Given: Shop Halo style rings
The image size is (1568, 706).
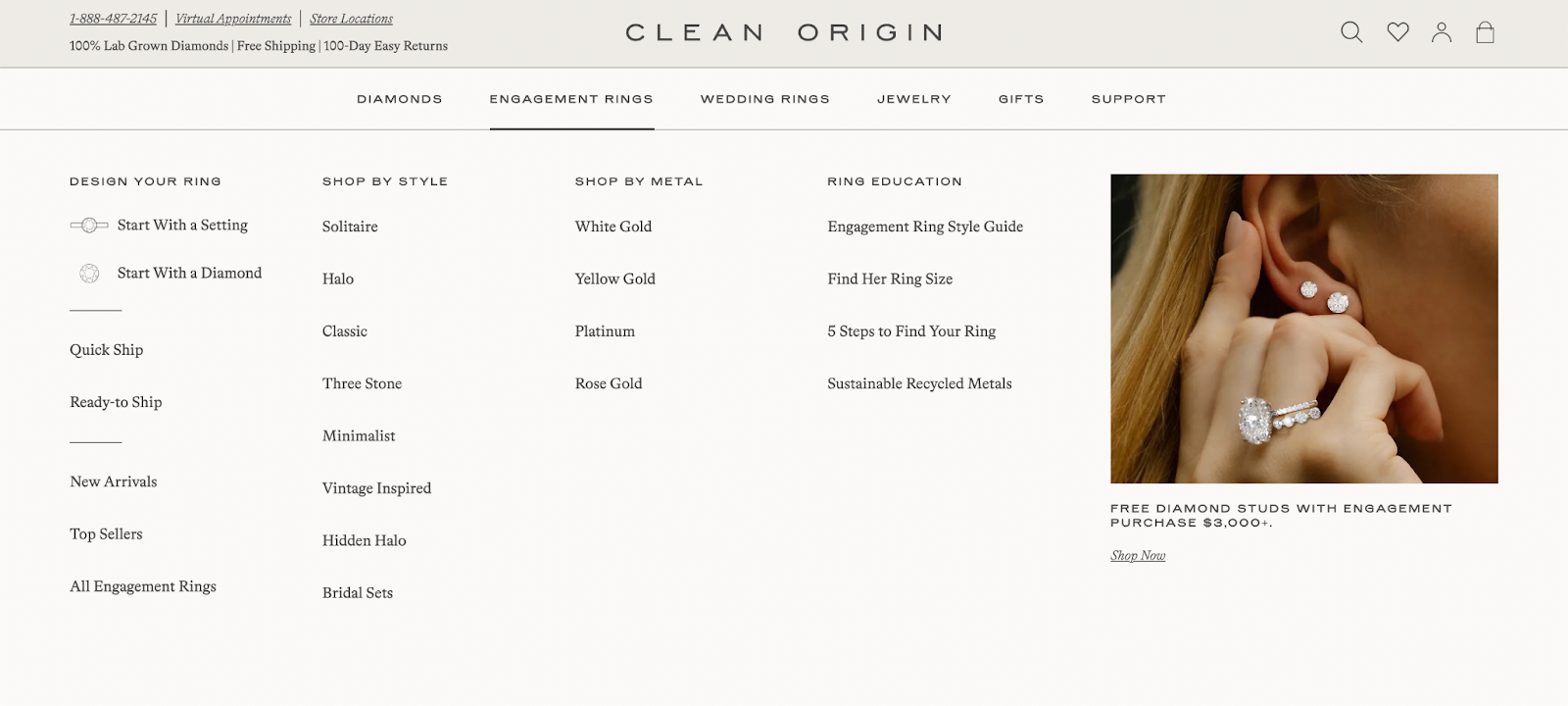Looking at the screenshot, I should pos(338,279).
